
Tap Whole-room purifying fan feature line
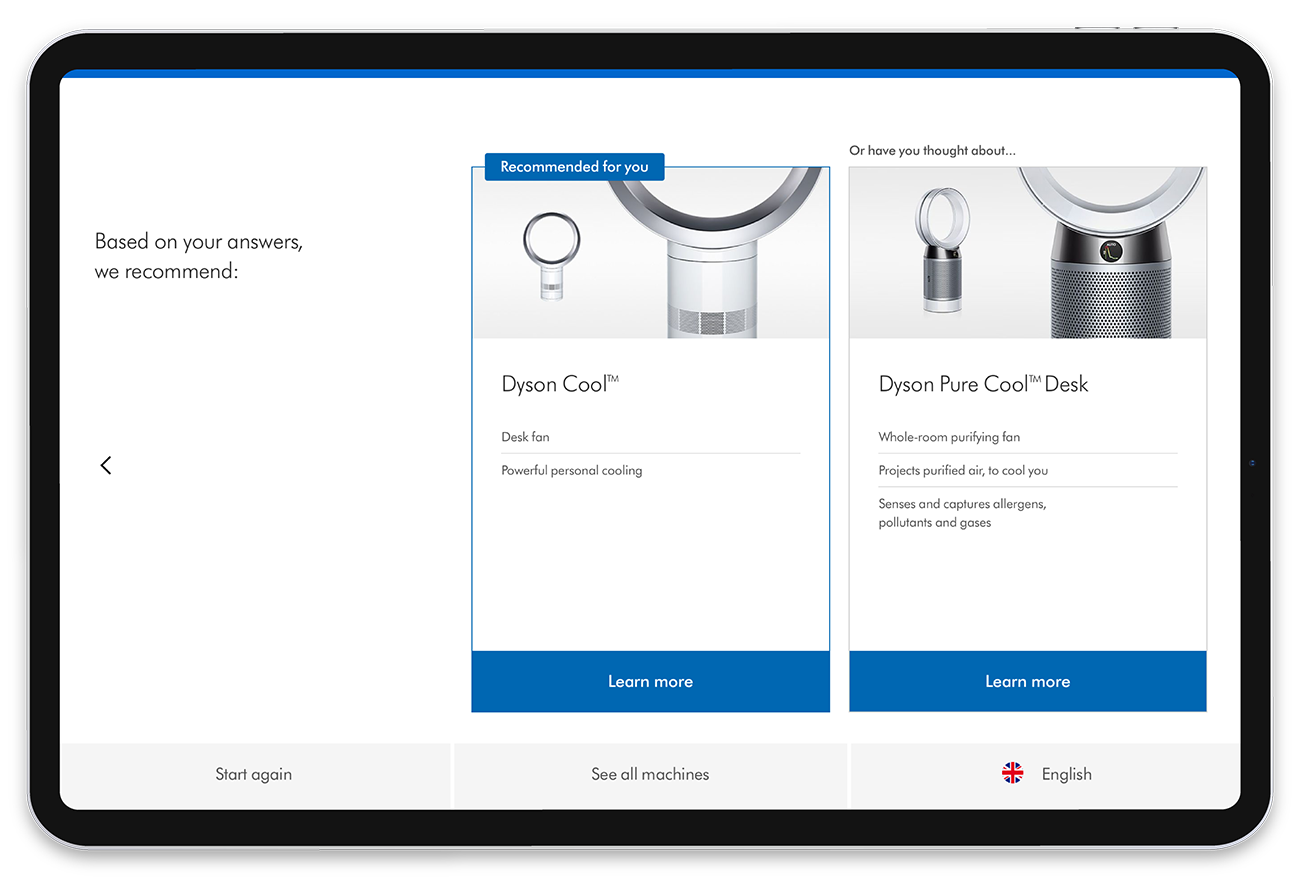tap(949, 437)
